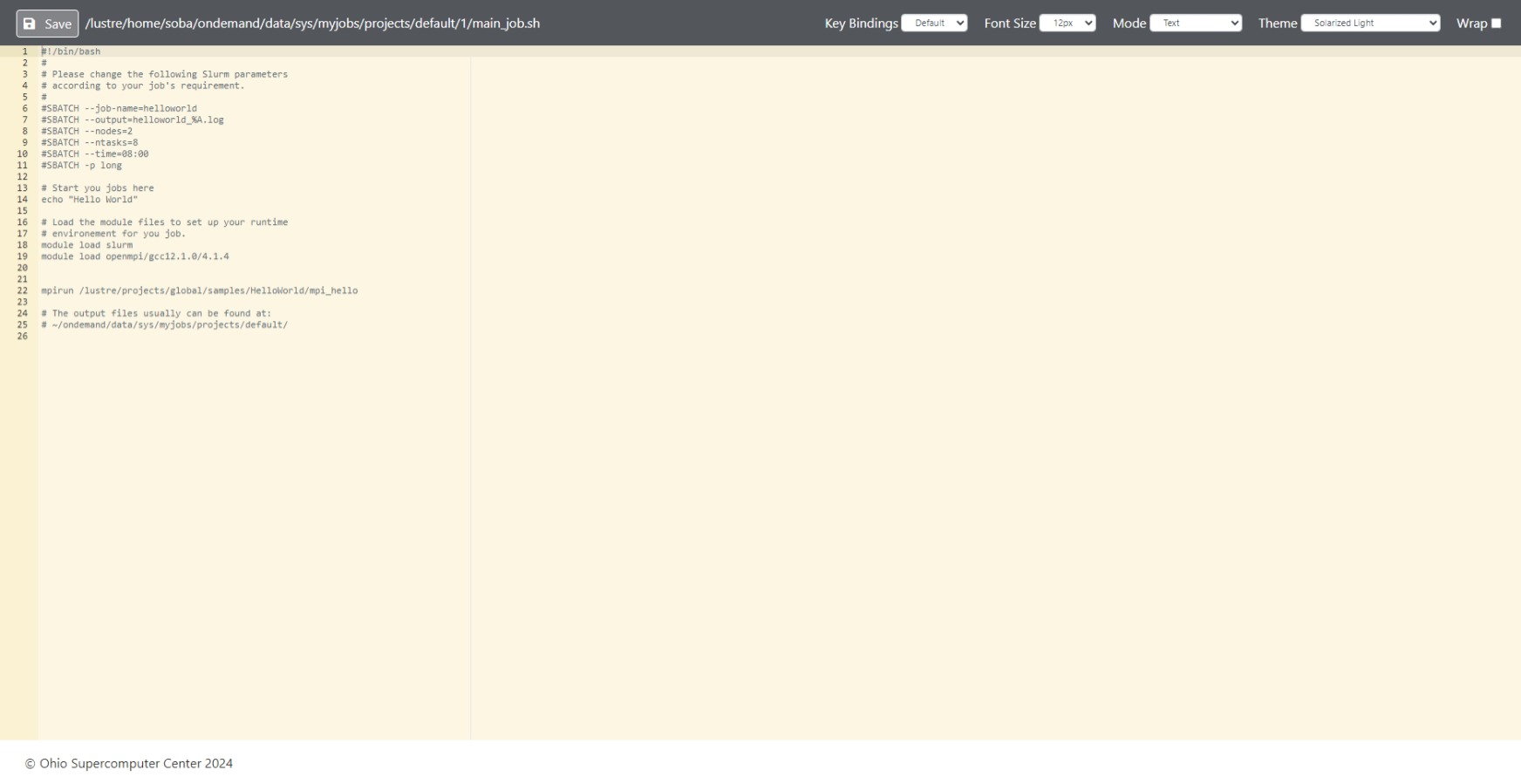
Task: Click the --ntasks=8 SBATCH line
Action: tap(90, 143)
